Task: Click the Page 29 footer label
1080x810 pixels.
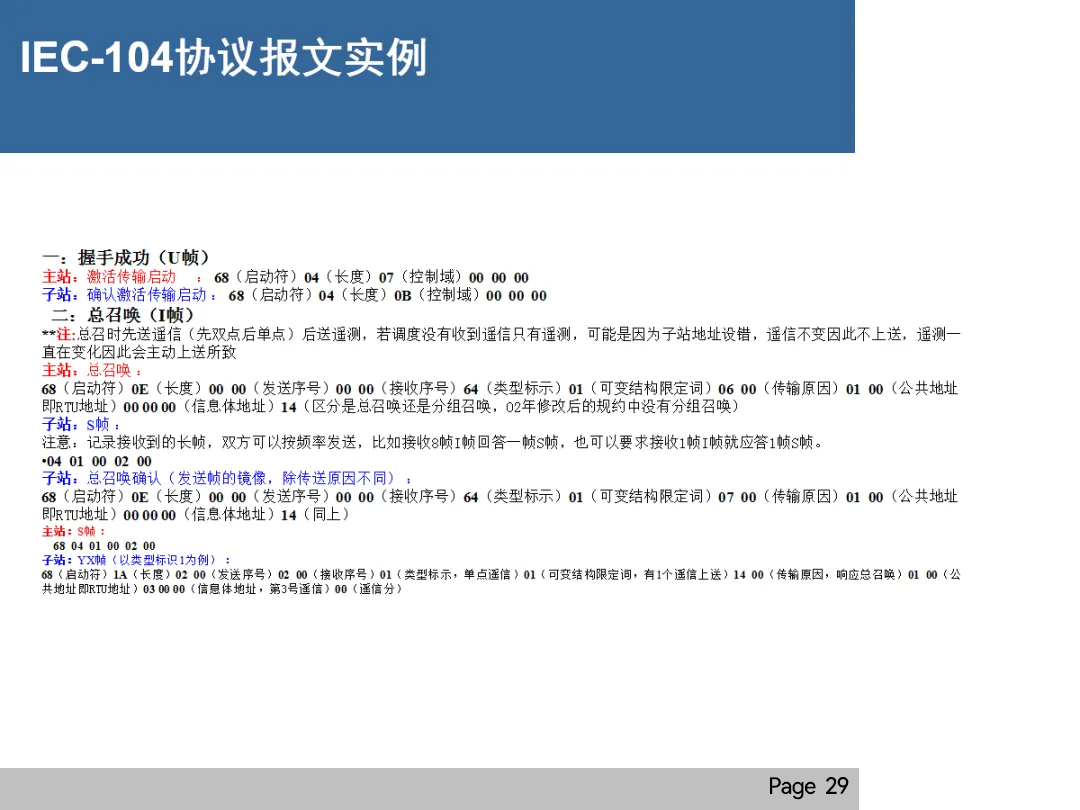Action: click(x=808, y=786)
